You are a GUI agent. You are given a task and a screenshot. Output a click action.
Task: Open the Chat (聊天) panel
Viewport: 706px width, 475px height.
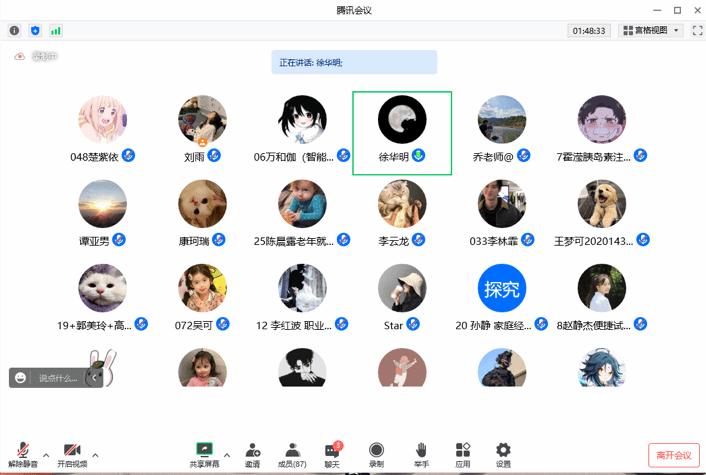[x=332, y=455]
